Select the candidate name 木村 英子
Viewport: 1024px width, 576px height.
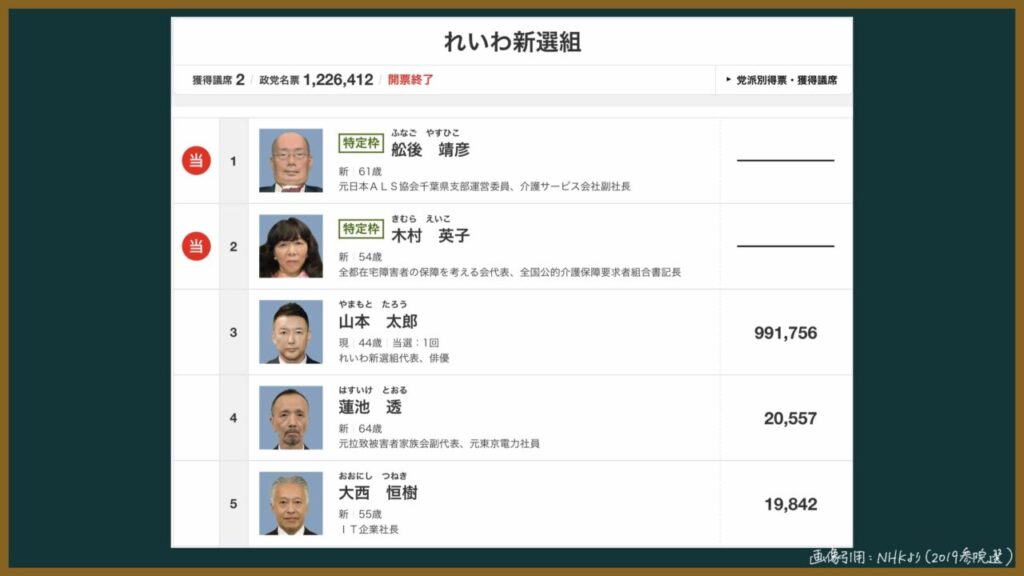coord(430,236)
